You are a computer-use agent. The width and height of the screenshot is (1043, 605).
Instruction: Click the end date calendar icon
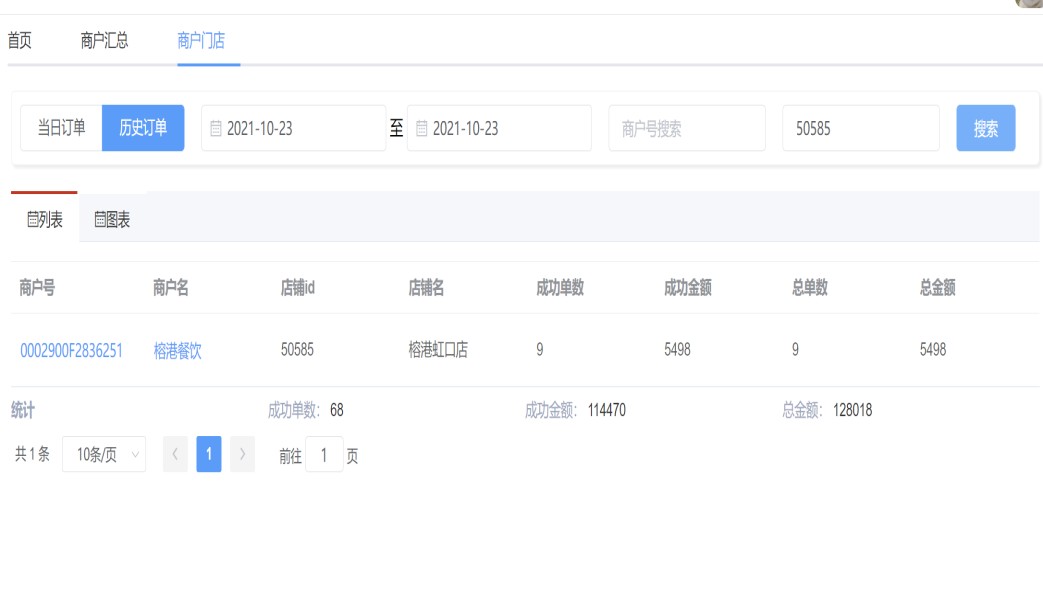(x=422, y=129)
